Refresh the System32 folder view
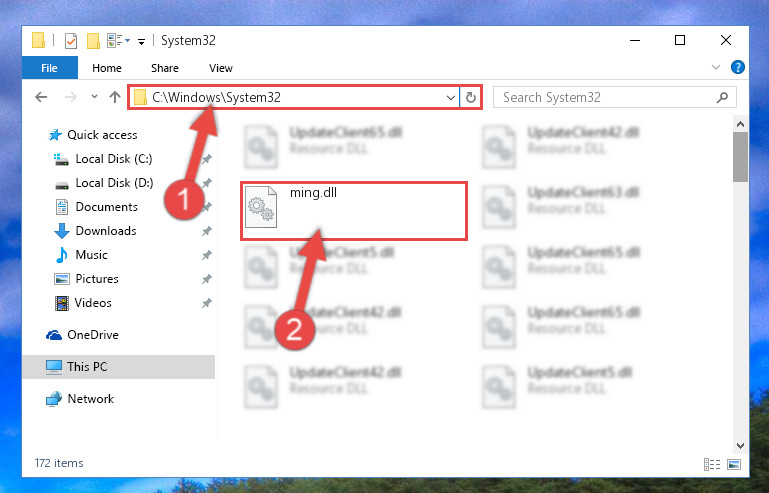The height and width of the screenshot is (493, 769). click(471, 97)
